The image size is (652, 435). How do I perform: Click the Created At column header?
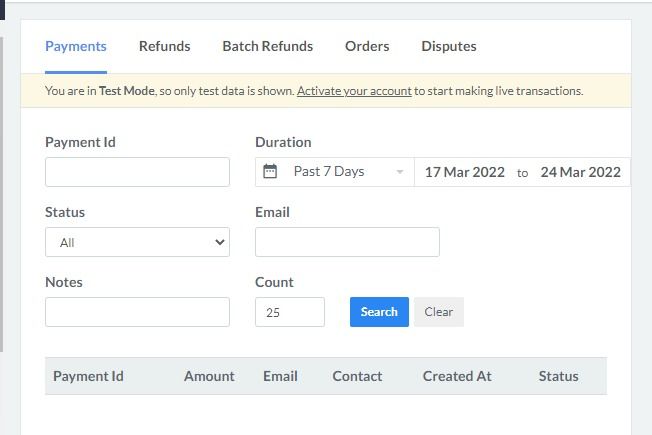coord(457,376)
